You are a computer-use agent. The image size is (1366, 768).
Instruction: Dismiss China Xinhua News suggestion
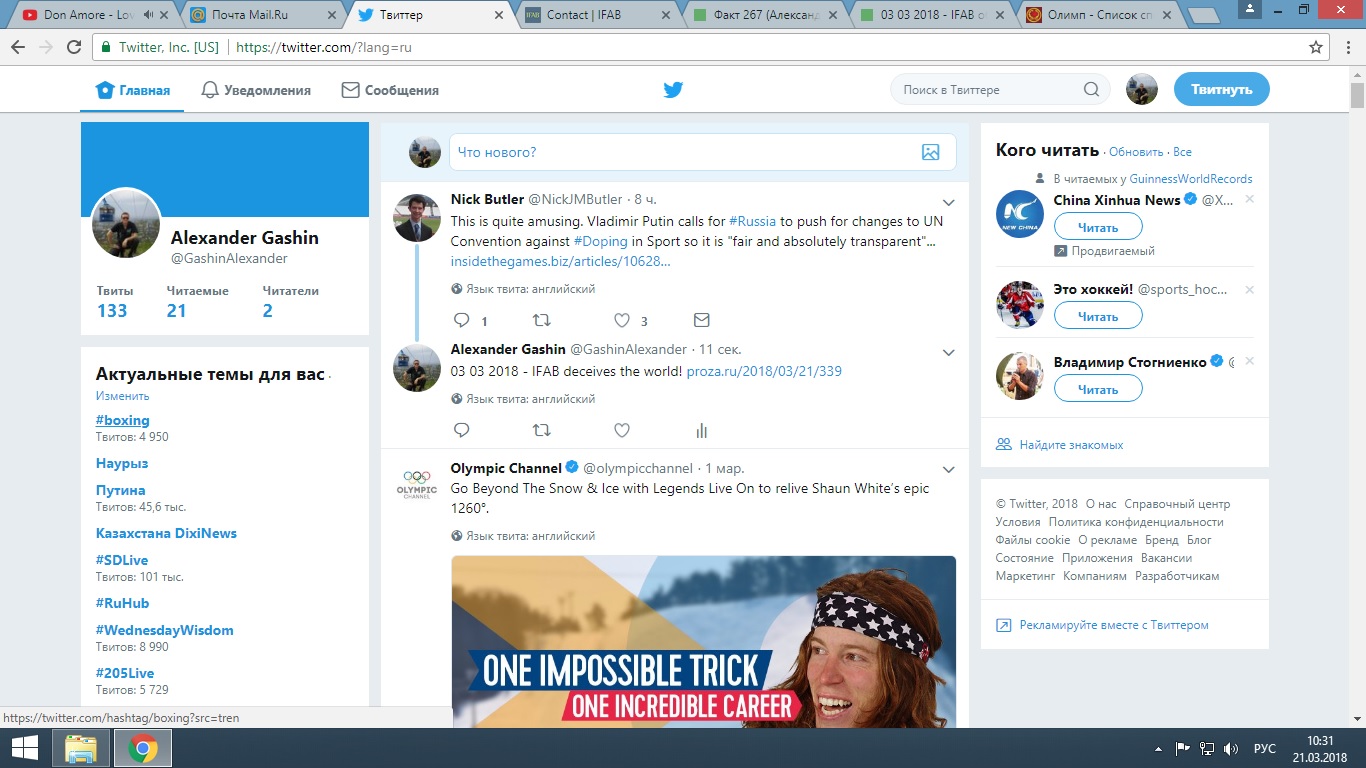[x=1249, y=199]
